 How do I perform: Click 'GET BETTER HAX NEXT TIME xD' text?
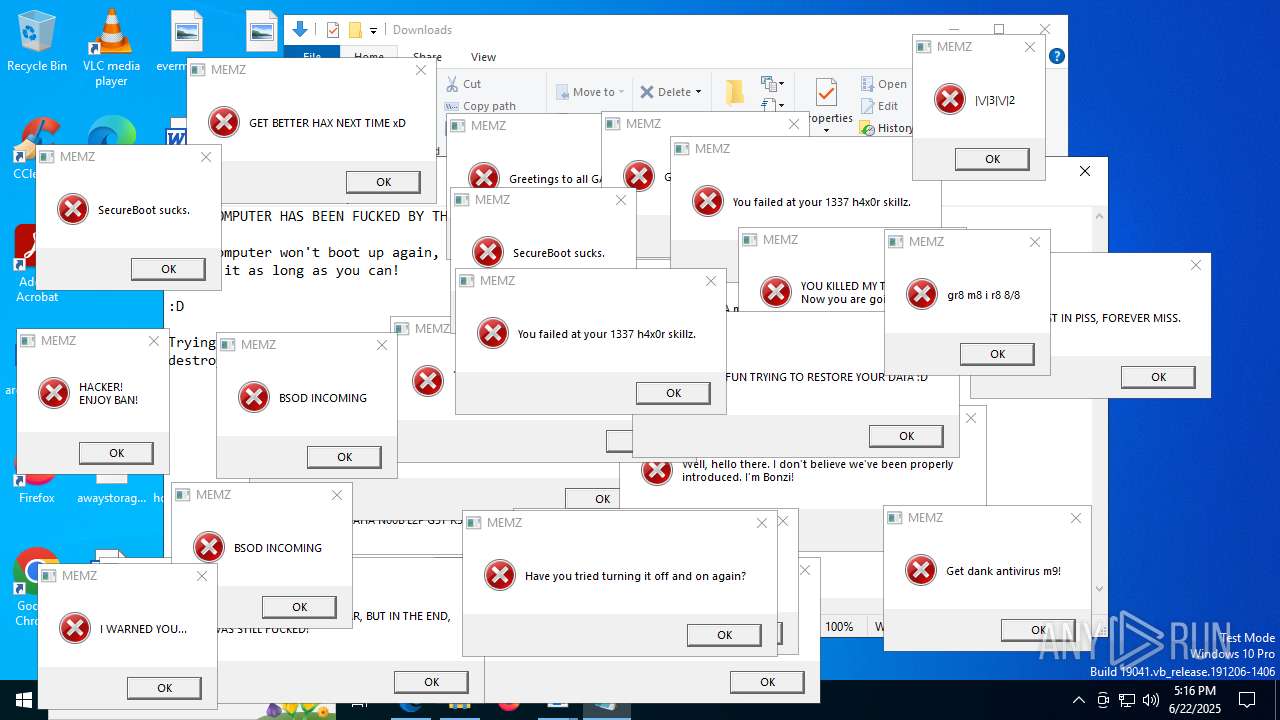click(x=327, y=123)
